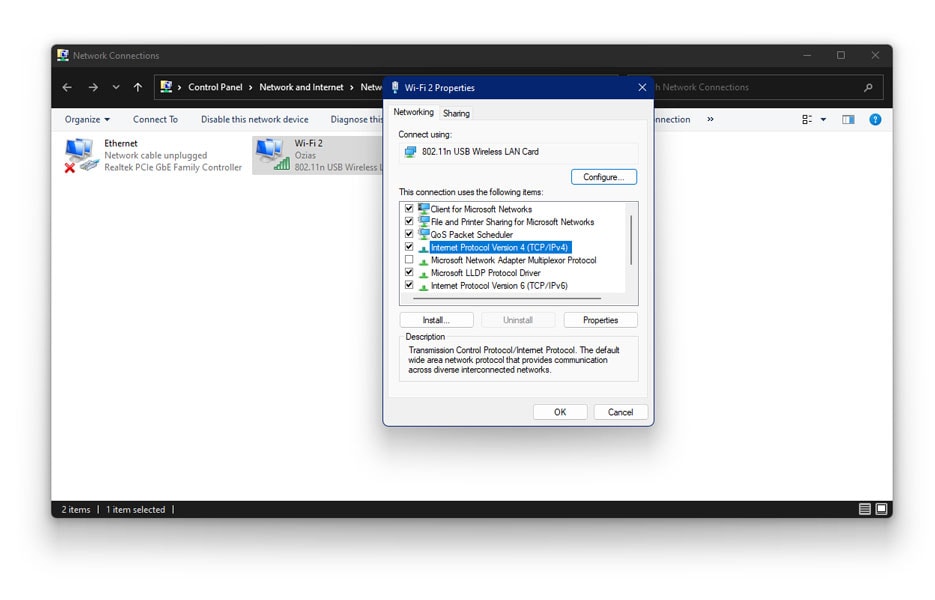Uncheck QoS Packet Scheduler checkbox
The width and height of the screenshot is (935, 600).
[409, 234]
